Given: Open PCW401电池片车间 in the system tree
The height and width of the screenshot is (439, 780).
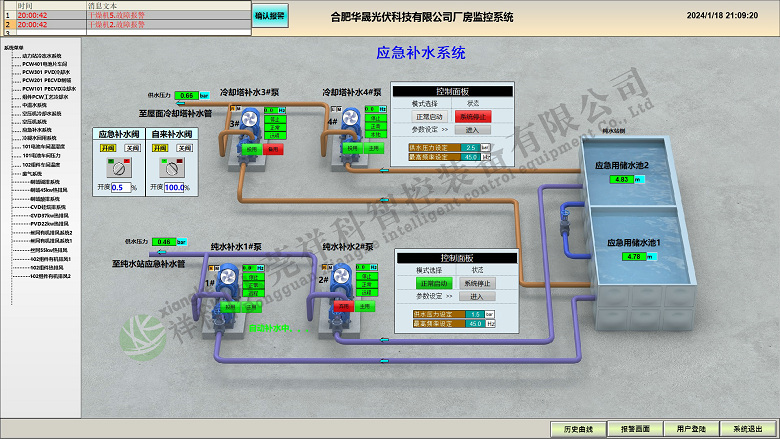Looking at the screenshot, I should (x=46, y=64).
